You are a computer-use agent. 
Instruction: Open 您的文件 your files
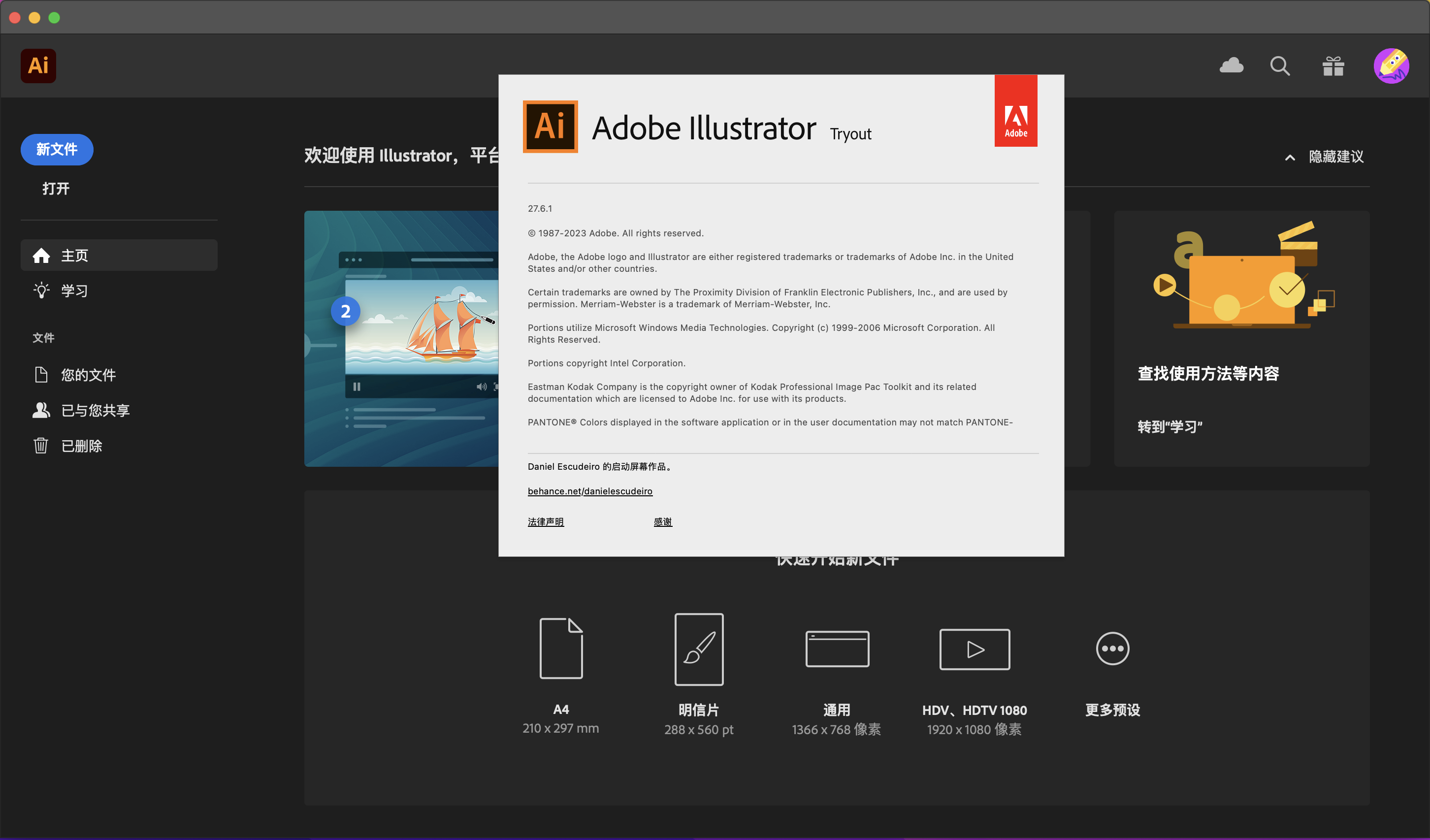point(88,375)
